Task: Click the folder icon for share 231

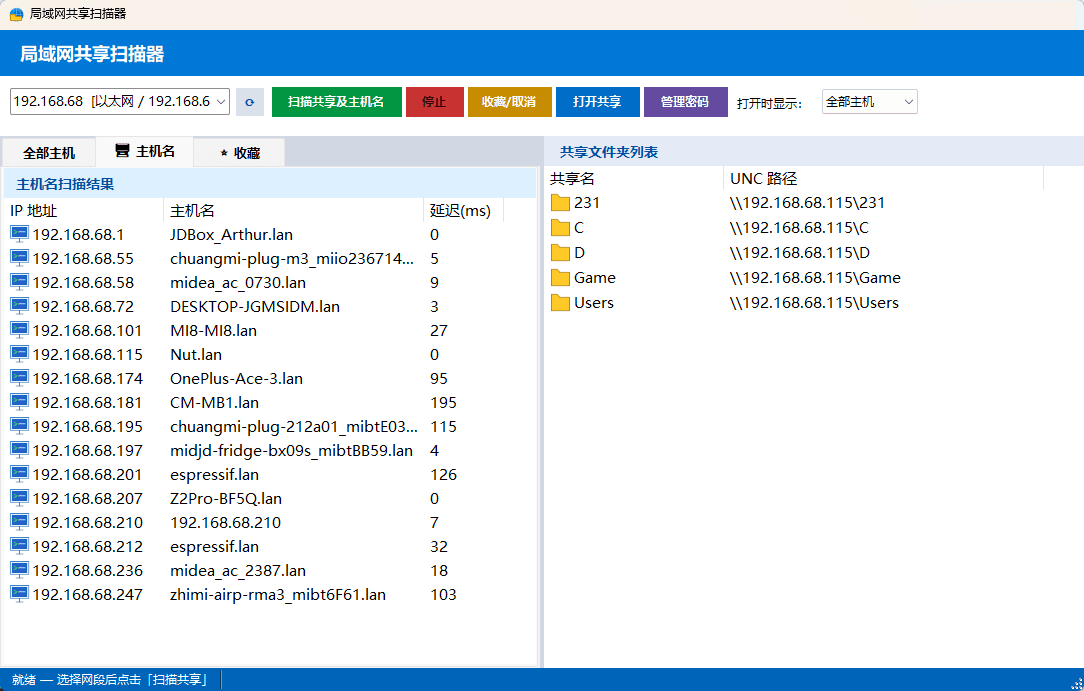Action: tap(560, 203)
